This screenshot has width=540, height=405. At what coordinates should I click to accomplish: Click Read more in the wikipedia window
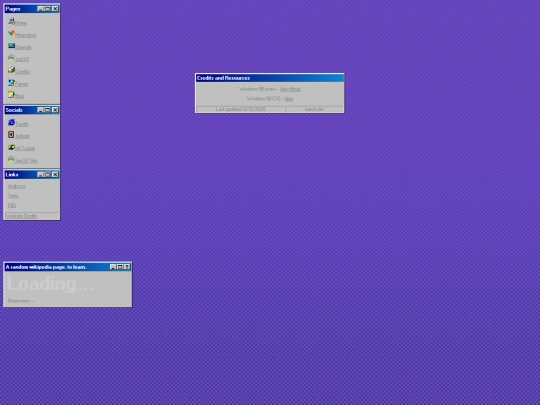[21, 301]
